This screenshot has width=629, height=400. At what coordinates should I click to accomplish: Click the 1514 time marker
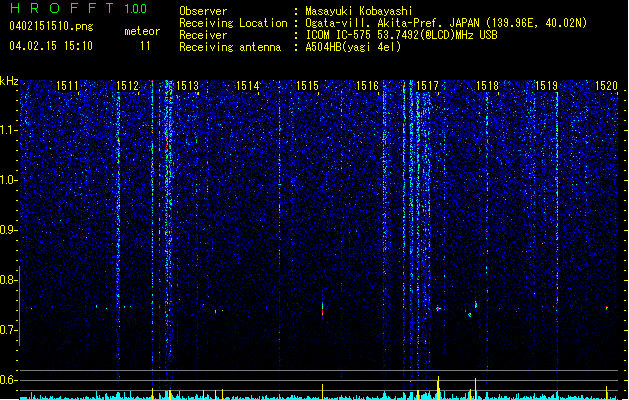247,86
